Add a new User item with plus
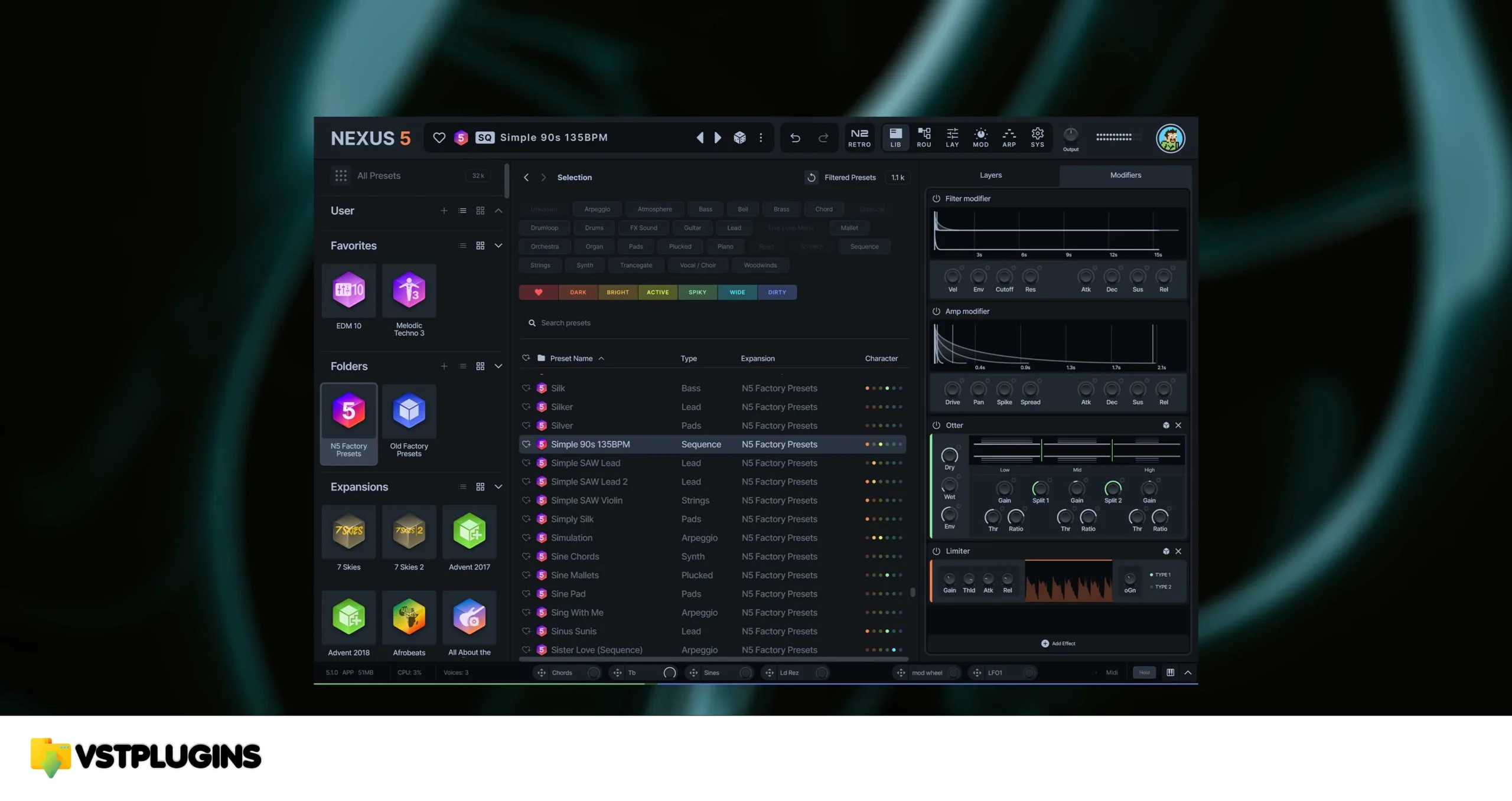This screenshot has height=801, width=1512. (x=444, y=211)
